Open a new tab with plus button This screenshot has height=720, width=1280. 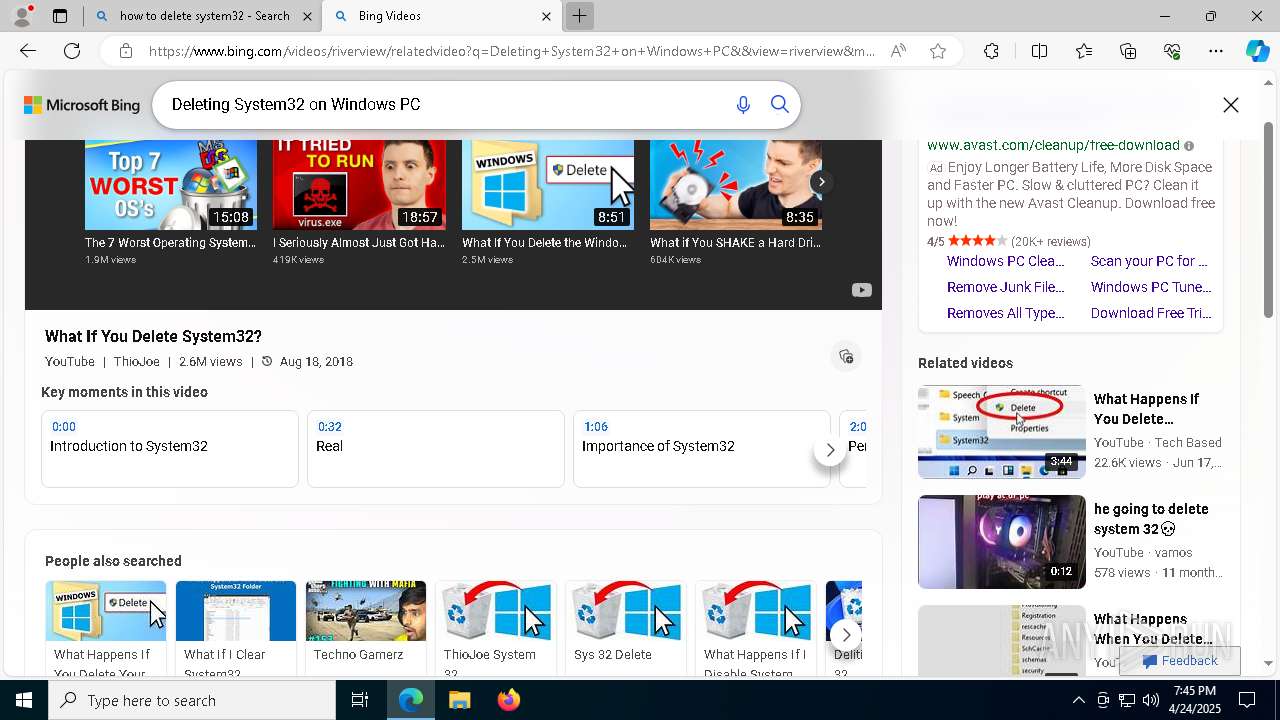click(x=579, y=16)
